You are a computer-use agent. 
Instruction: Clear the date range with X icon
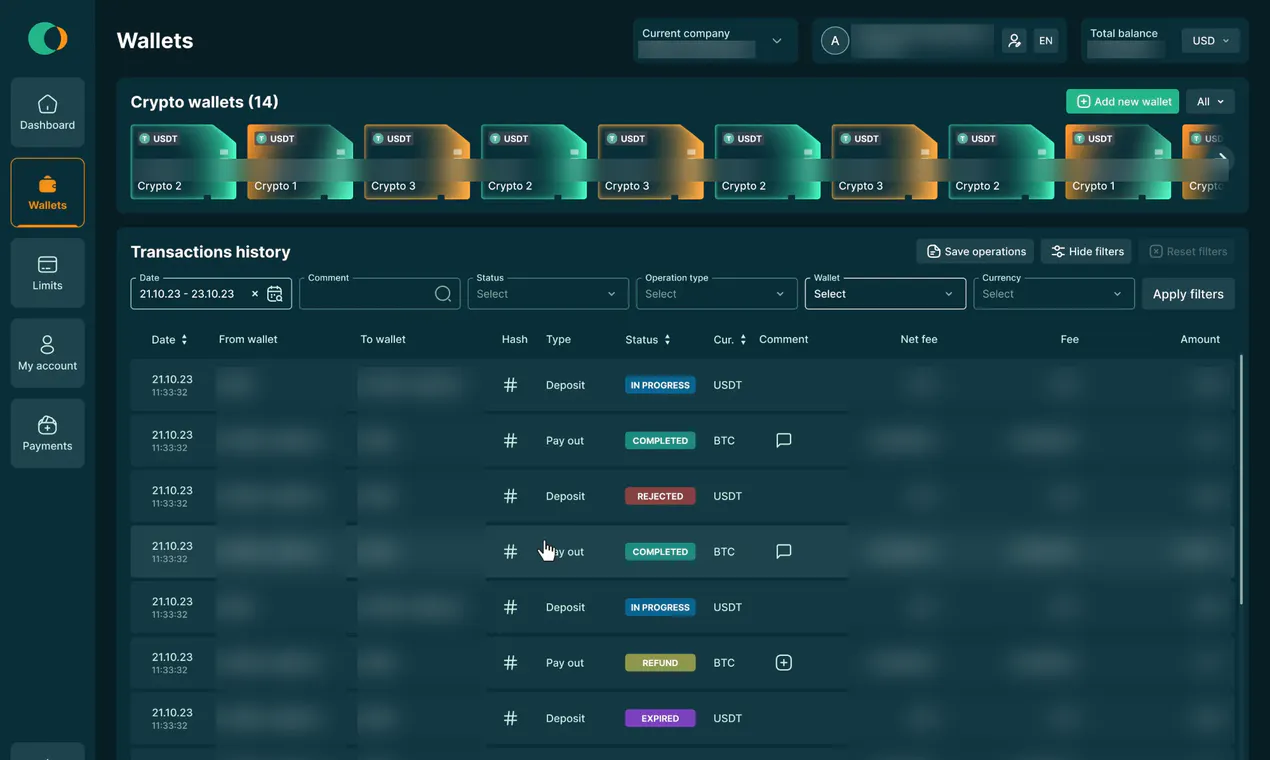[255, 294]
